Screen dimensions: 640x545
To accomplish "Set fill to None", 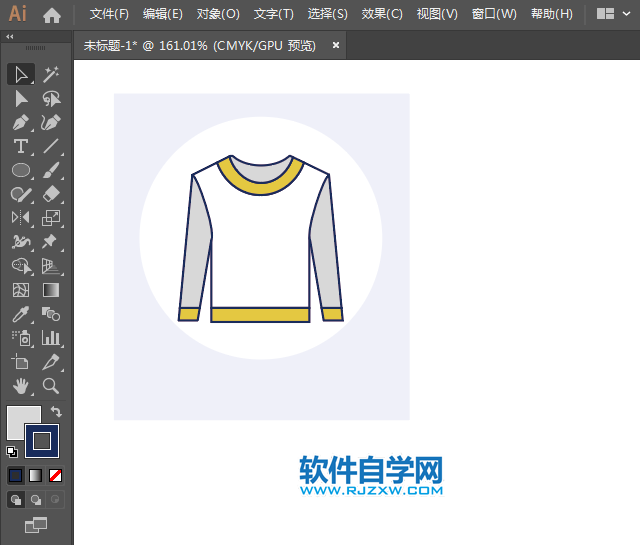I will (56, 476).
